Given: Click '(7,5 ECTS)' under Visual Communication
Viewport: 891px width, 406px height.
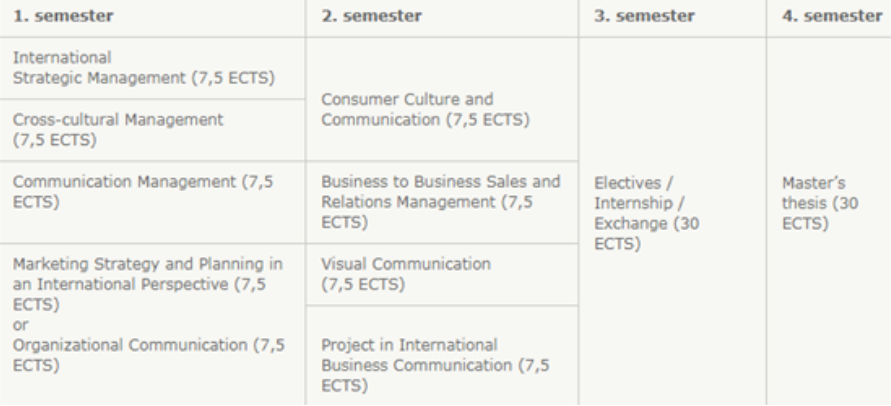Looking at the screenshot, I should point(363,284).
